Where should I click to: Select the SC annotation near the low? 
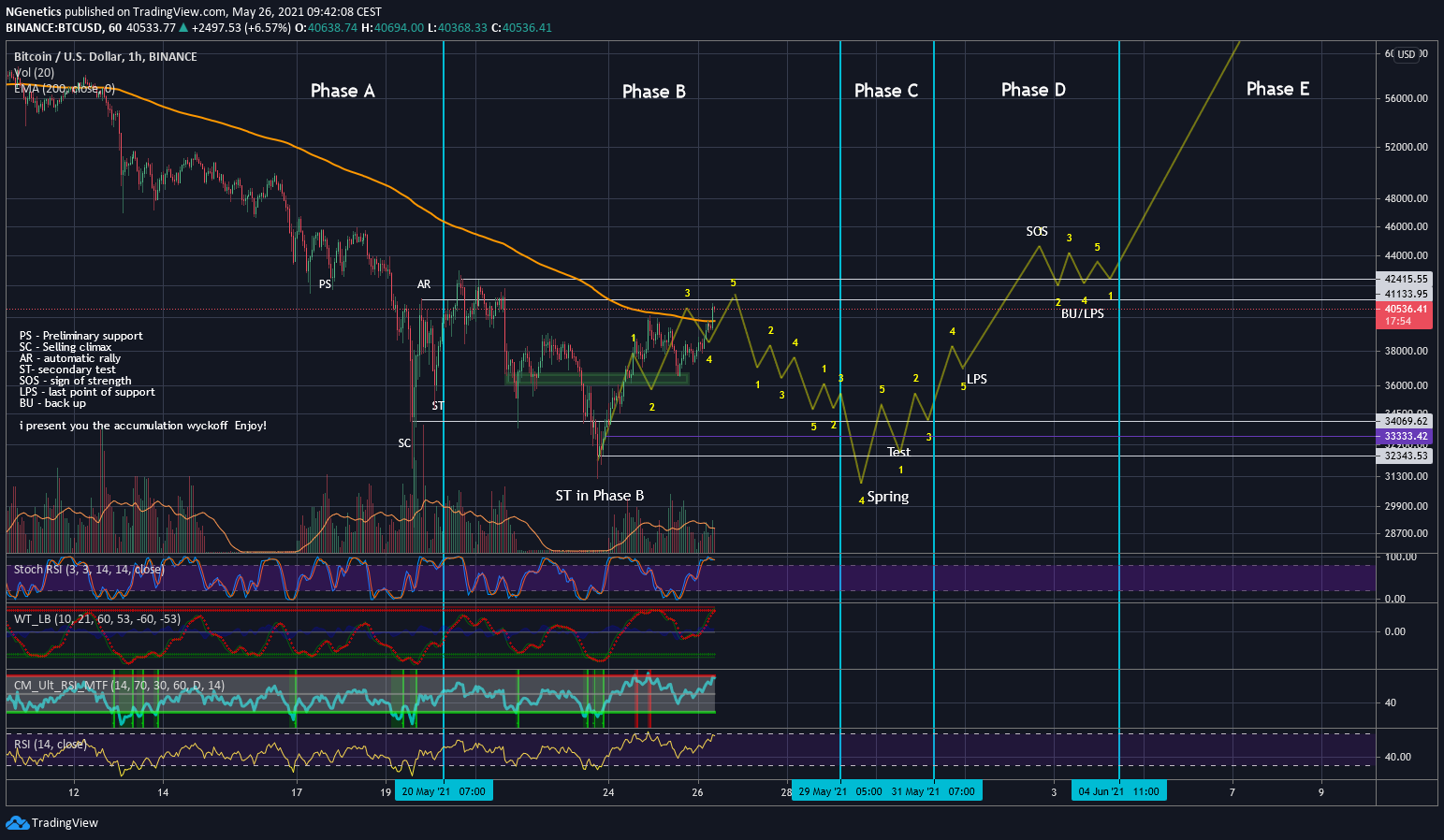[x=404, y=443]
